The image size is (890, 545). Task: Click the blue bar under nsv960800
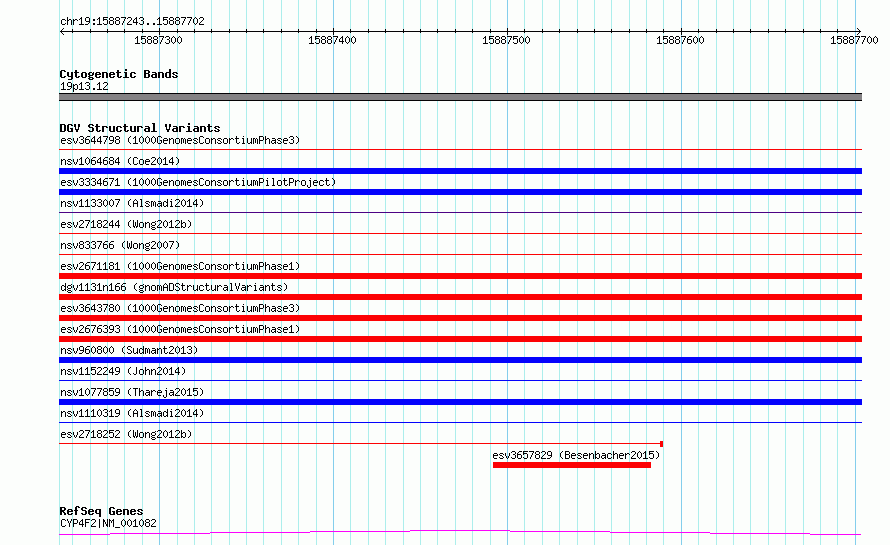(x=460, y=360)
